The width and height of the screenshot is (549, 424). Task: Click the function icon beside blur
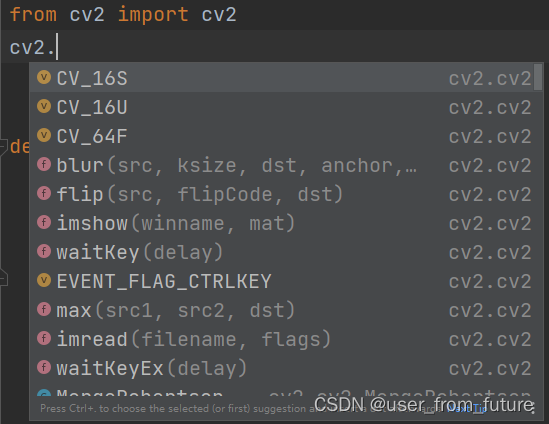tap(44, 164)
